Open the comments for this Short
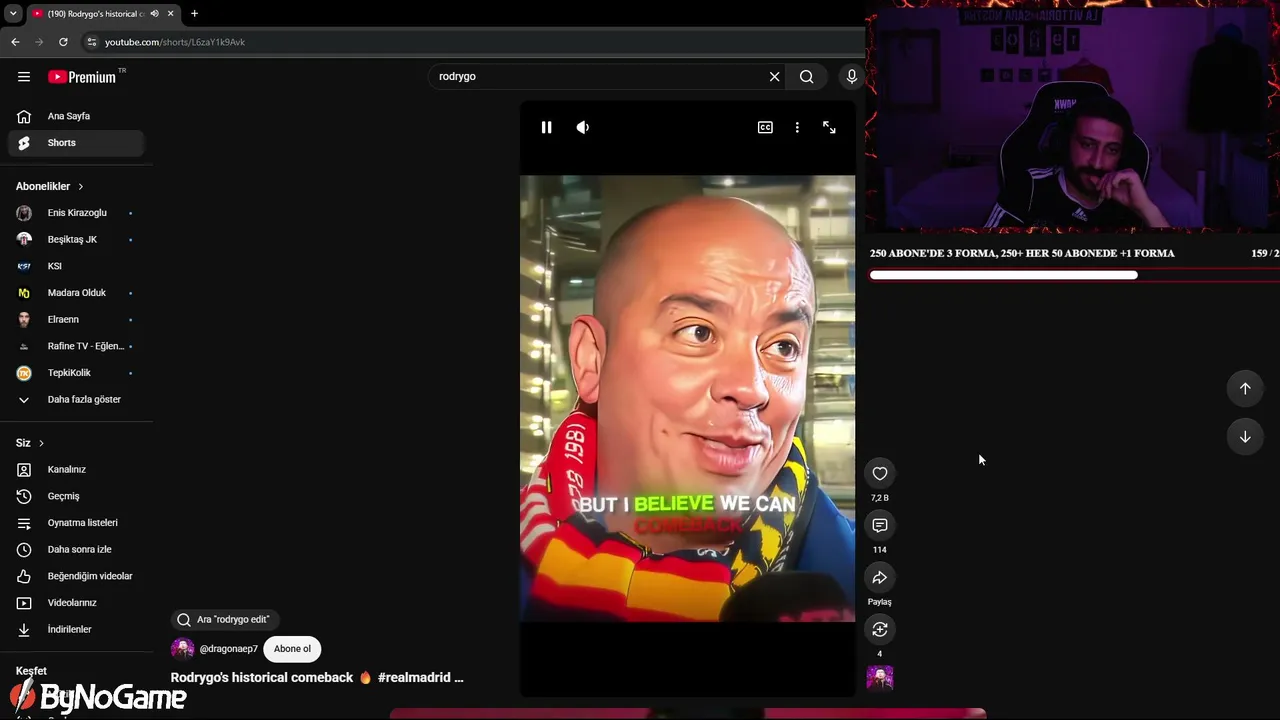Image resolution: width=1280 pixels, height=720 pixels. 880,525
